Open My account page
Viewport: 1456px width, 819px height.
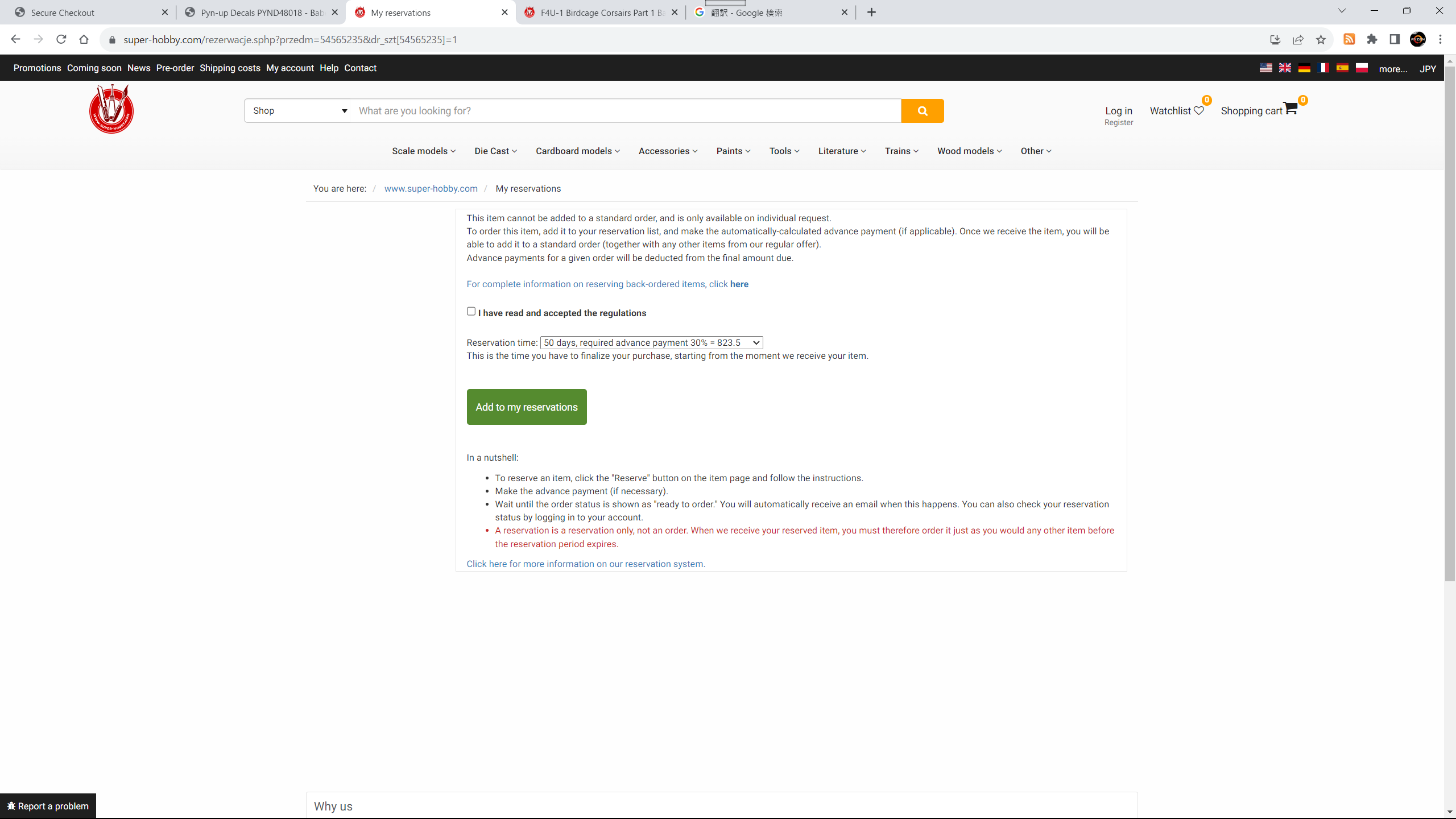(290, 68)
